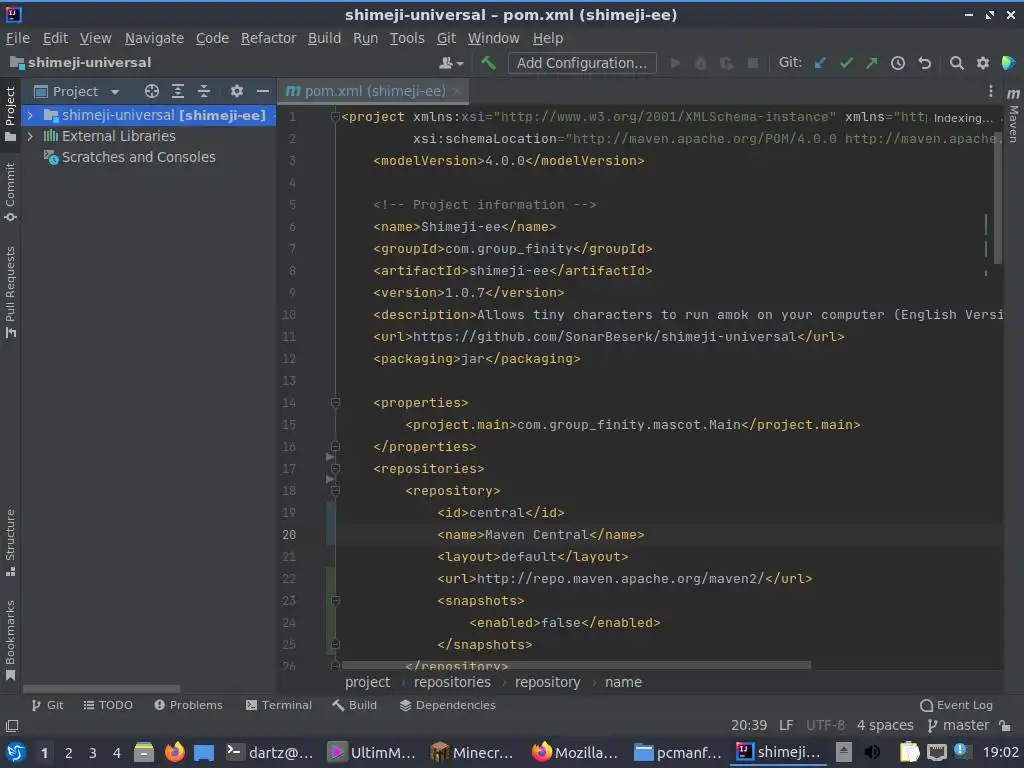Fold the project tag at line 1

tap(335, 117)
